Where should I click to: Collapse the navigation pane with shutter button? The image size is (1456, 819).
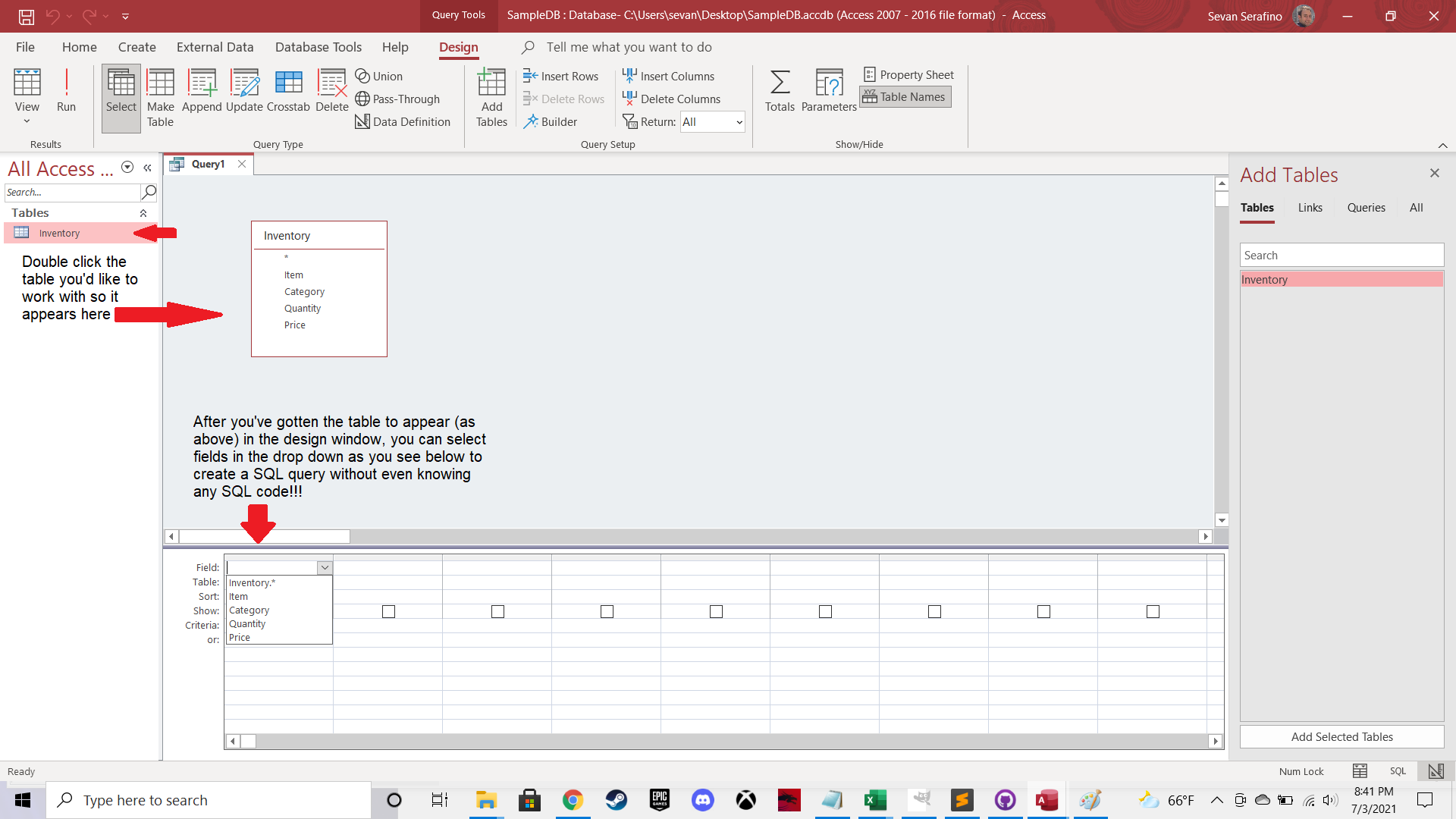click(x=147, y=168)
